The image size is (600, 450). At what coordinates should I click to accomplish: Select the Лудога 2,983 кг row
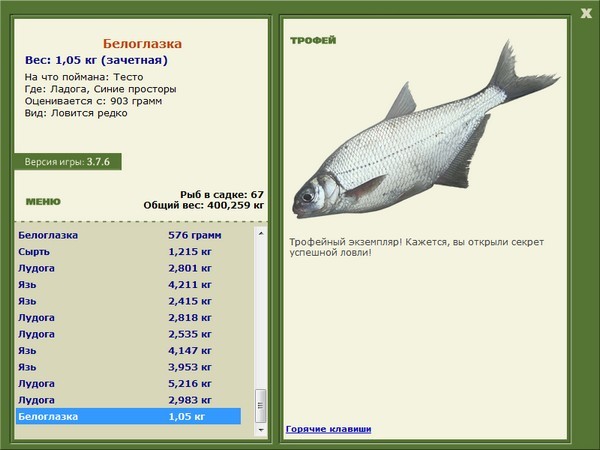pos(128,399)
